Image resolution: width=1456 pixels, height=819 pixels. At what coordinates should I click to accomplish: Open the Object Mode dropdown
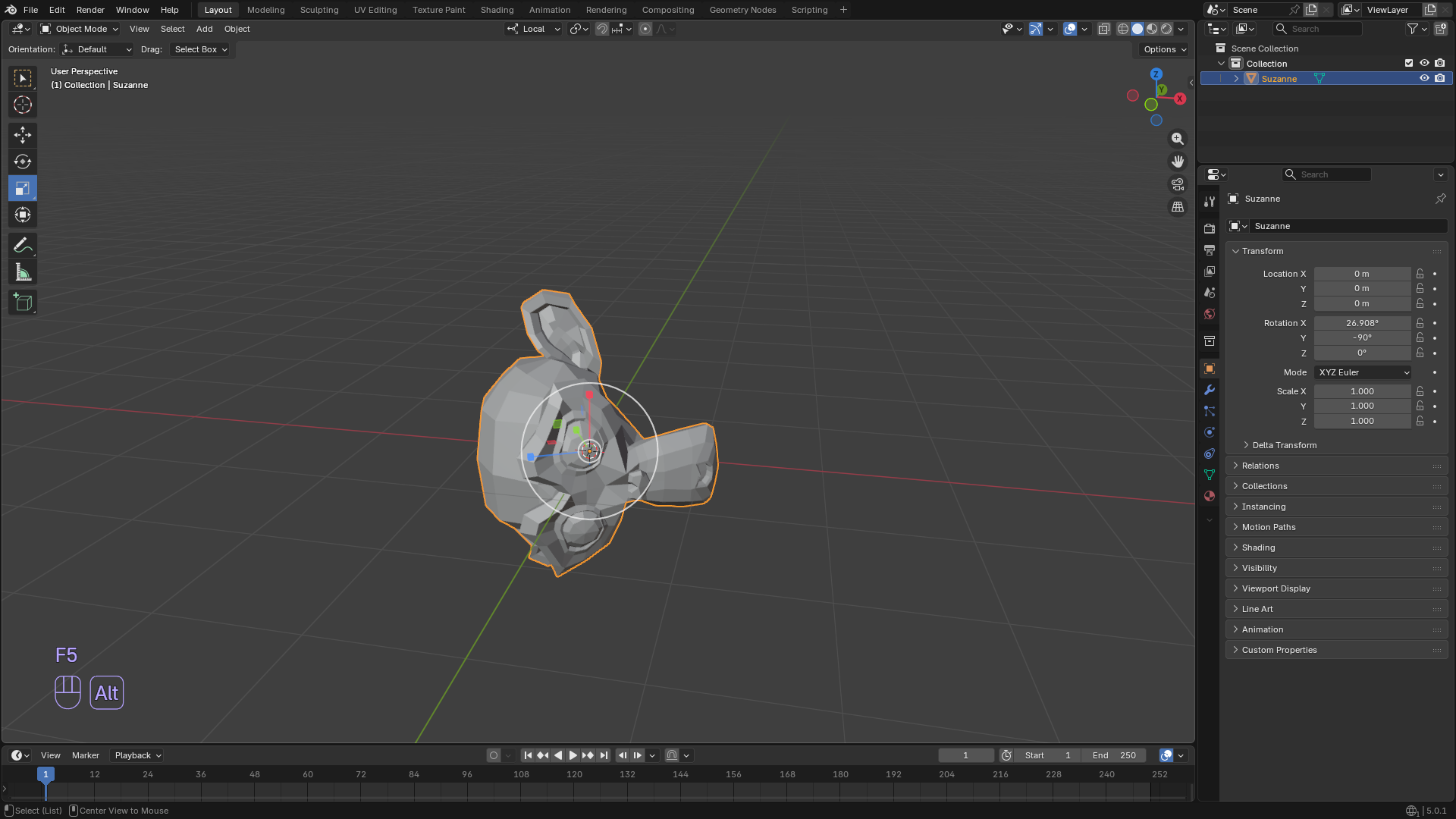coord(80,29)
